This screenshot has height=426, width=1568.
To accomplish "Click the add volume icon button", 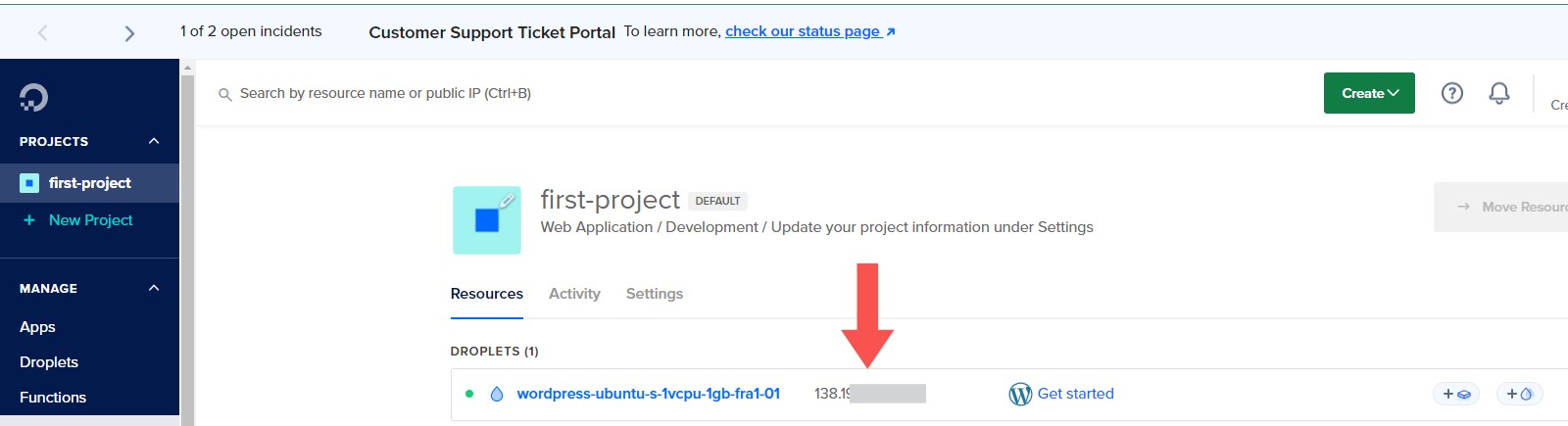I will point(1456,394).
